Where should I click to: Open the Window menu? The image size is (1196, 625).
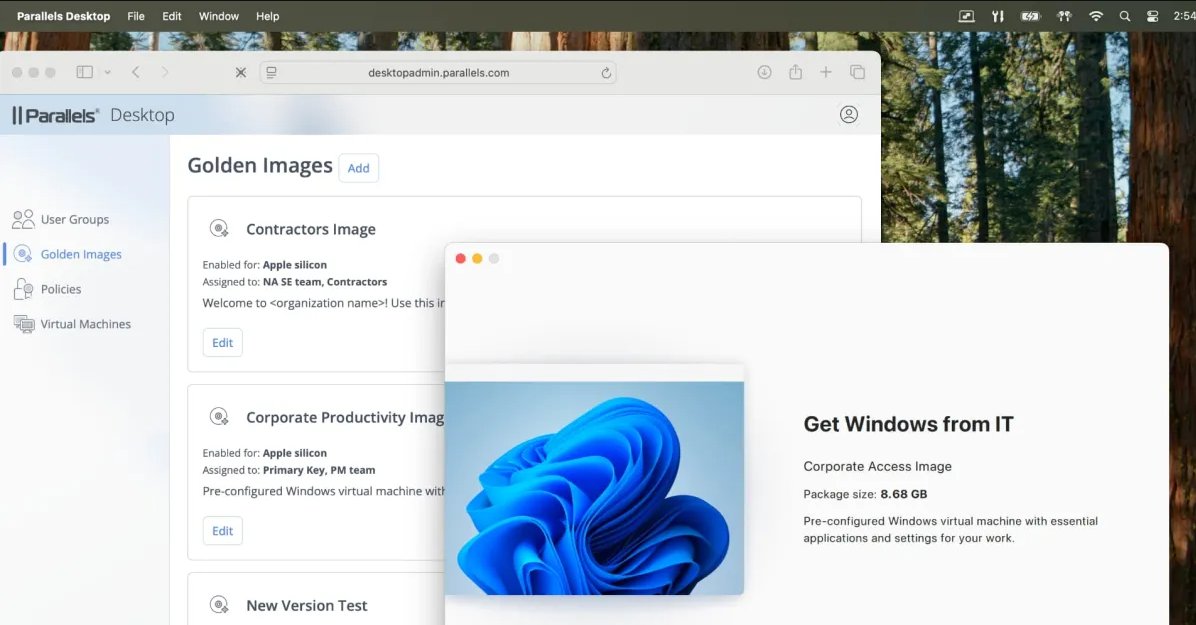(x=219, y=16)
